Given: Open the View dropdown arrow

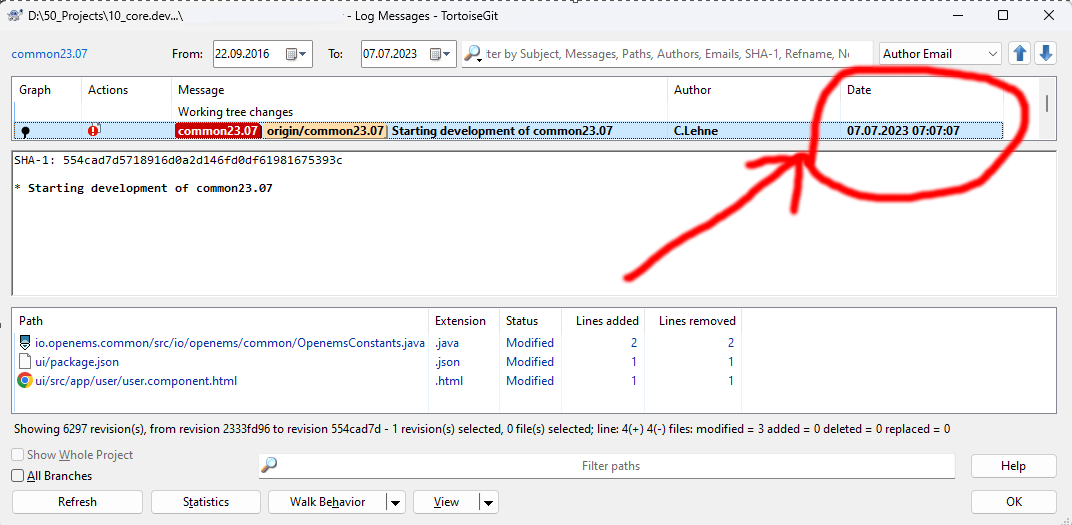Looking at the screenshot, I should (x=488, y=502).
